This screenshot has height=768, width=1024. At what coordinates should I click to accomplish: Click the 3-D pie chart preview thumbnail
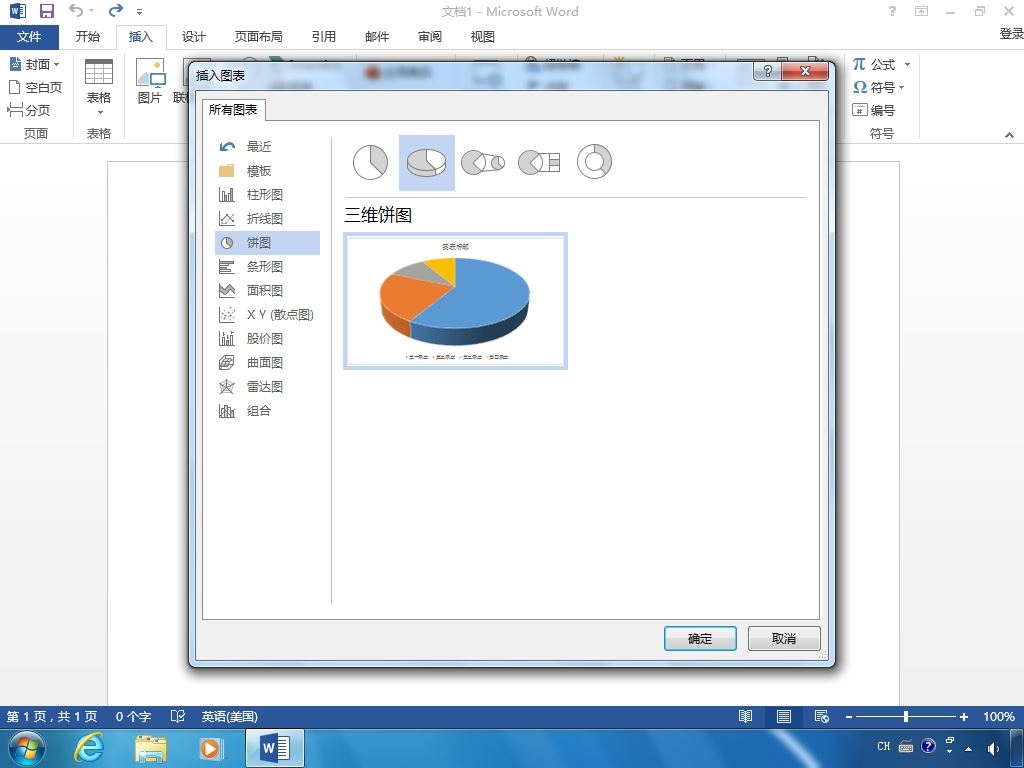455,301
